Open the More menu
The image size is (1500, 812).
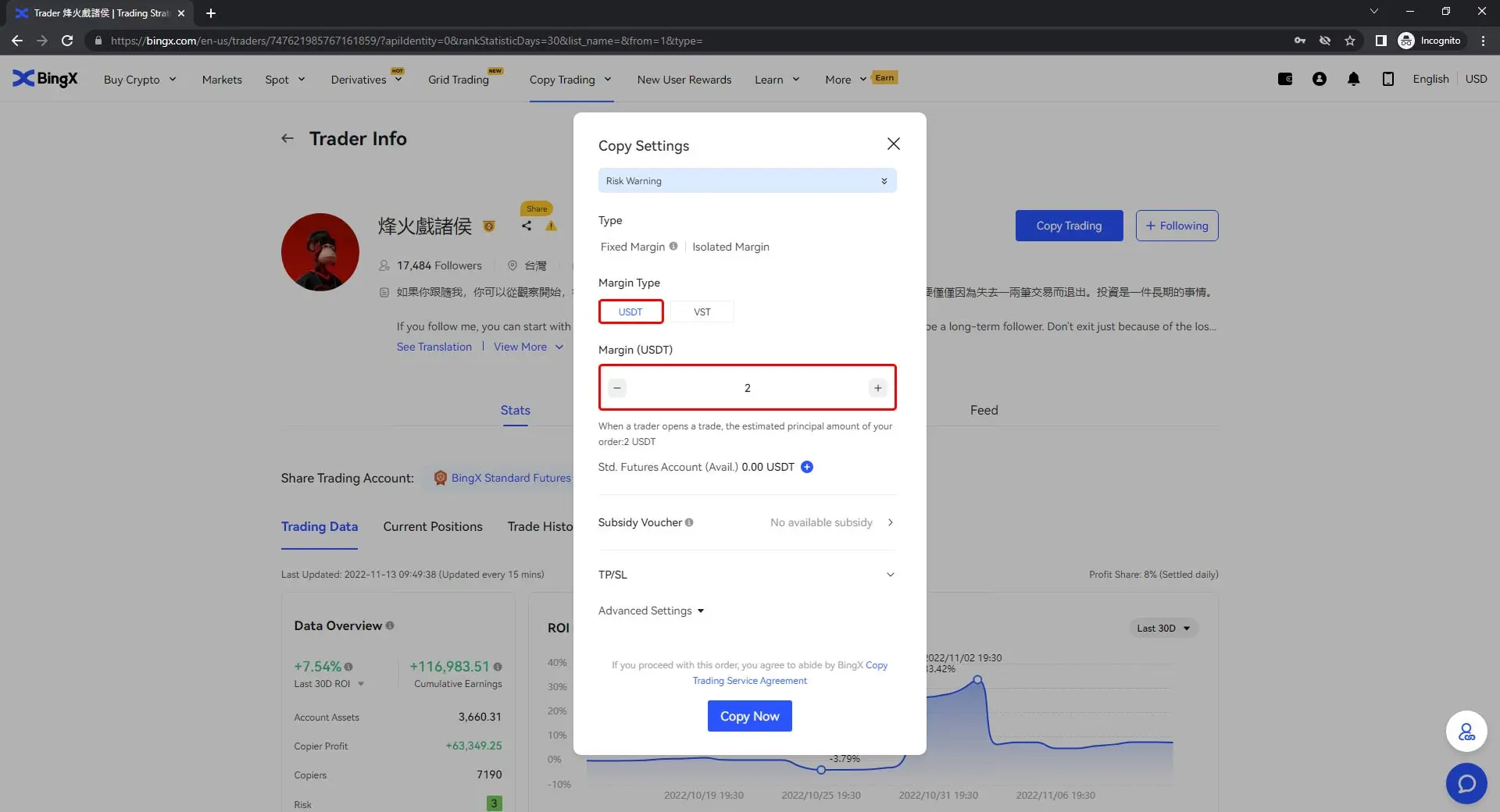(x=846, y=80)
